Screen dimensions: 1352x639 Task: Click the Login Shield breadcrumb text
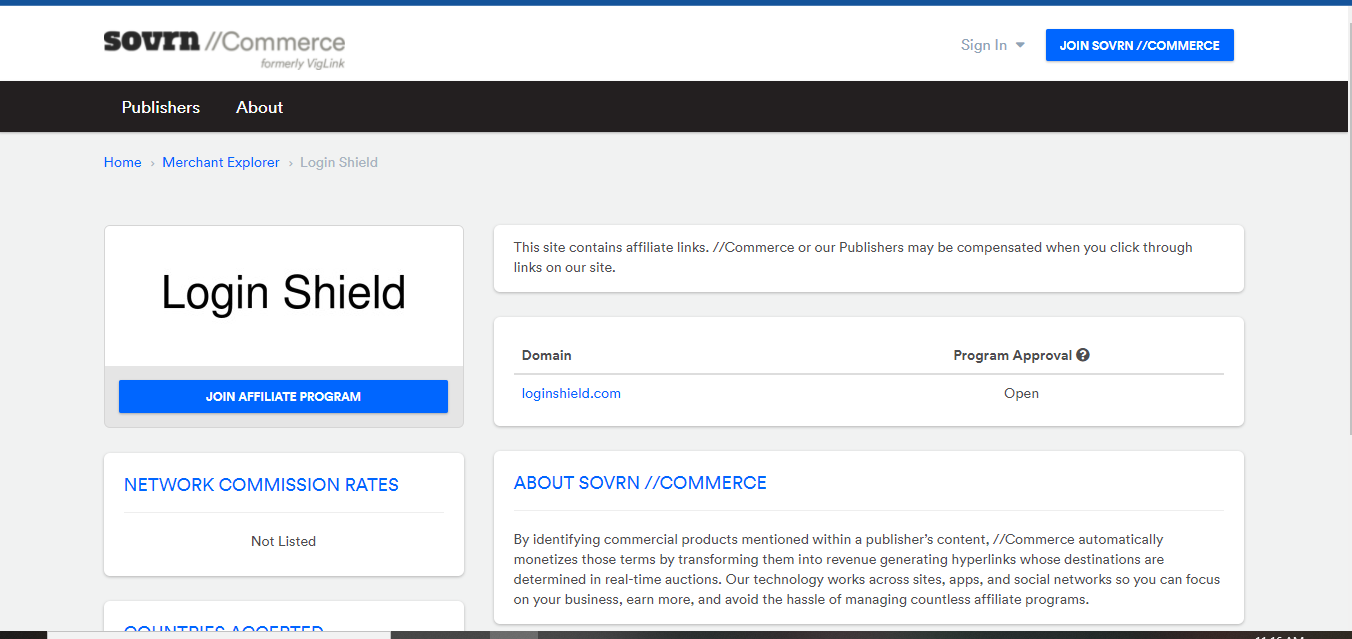[339, 162]
